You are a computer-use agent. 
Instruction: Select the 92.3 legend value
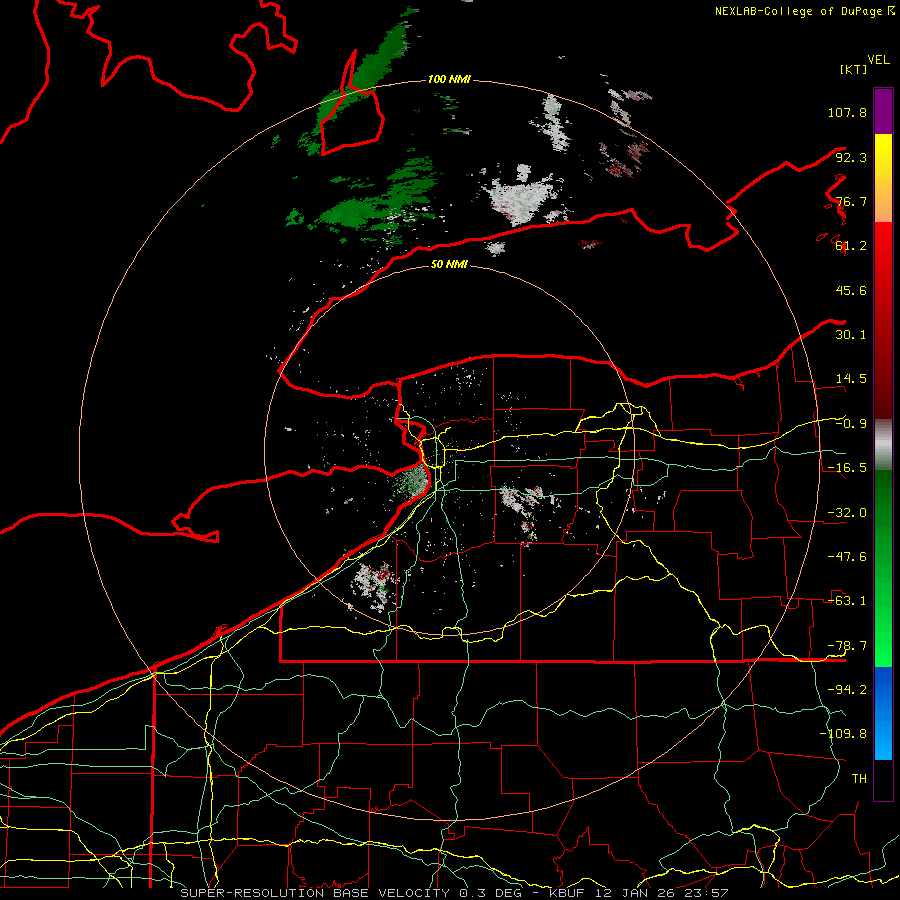pos(851,157)
